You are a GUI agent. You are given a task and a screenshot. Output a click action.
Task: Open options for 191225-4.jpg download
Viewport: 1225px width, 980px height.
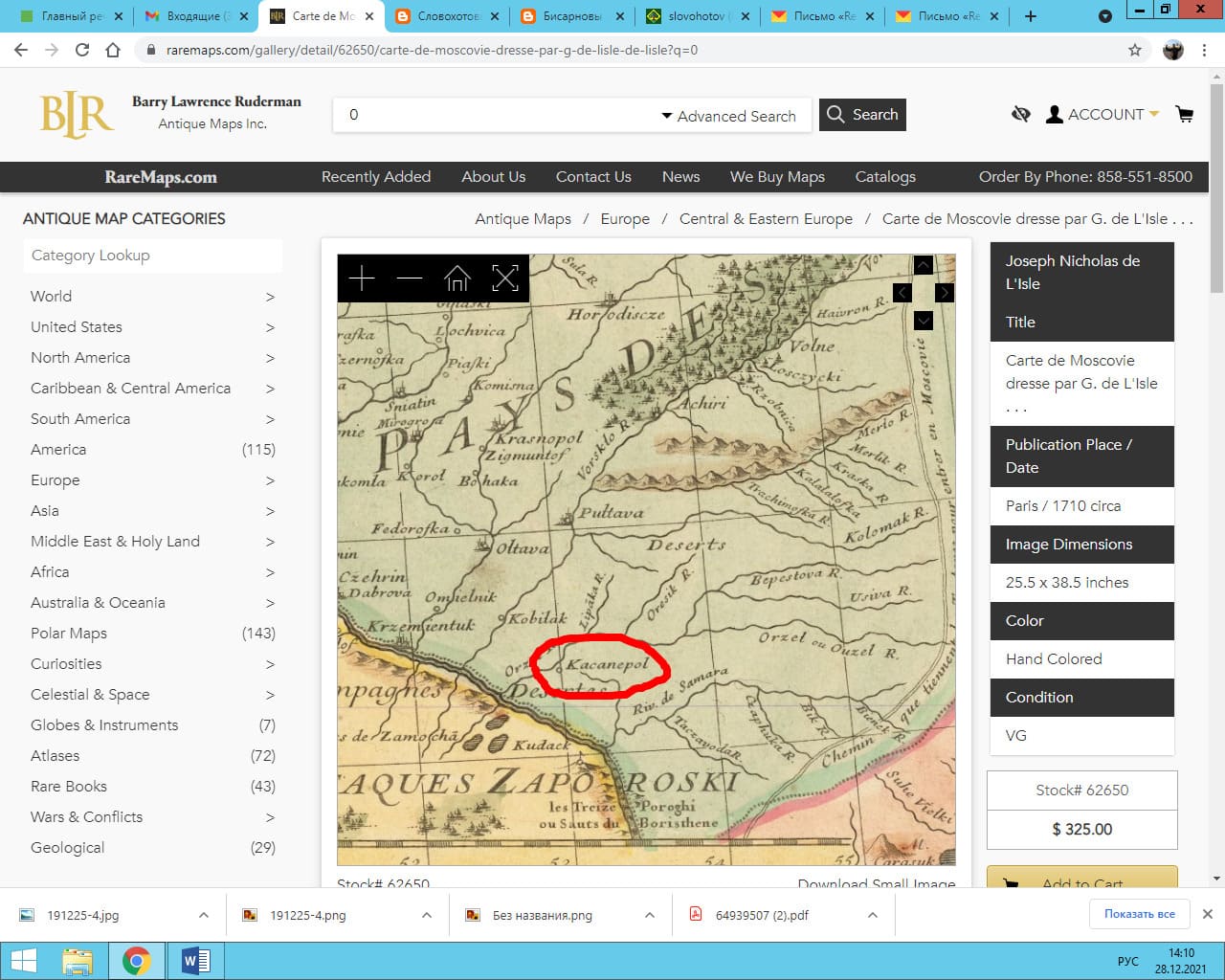pyautogui.click(x=204, y=915)
